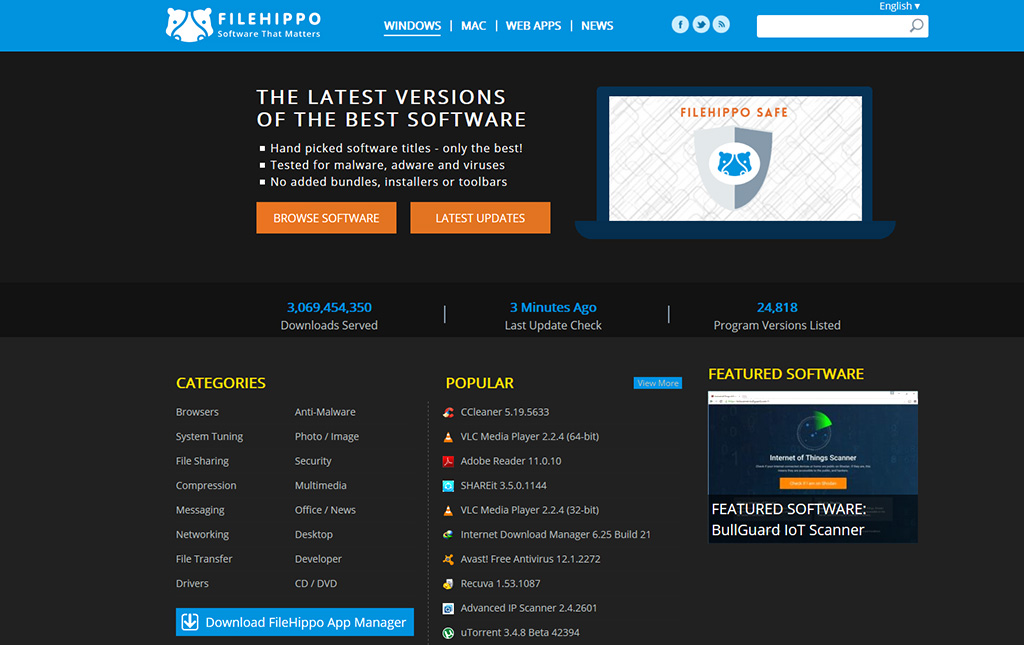Select the WINDOWS tab
This screenshot has width=1024, height=645.
(x=412, y=26)
